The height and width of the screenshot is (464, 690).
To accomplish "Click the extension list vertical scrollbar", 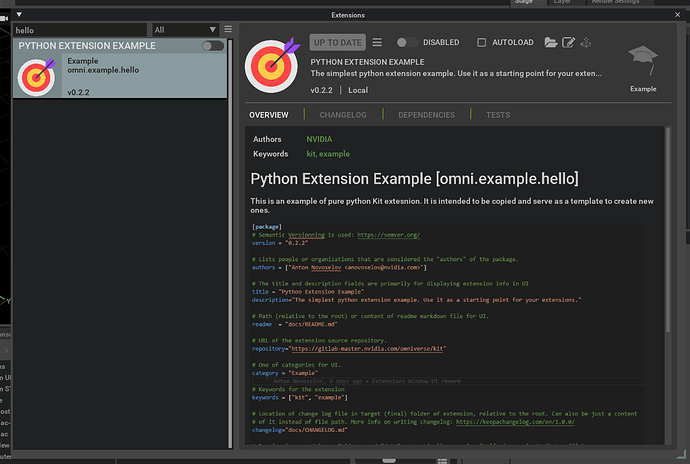I will 230,243.
